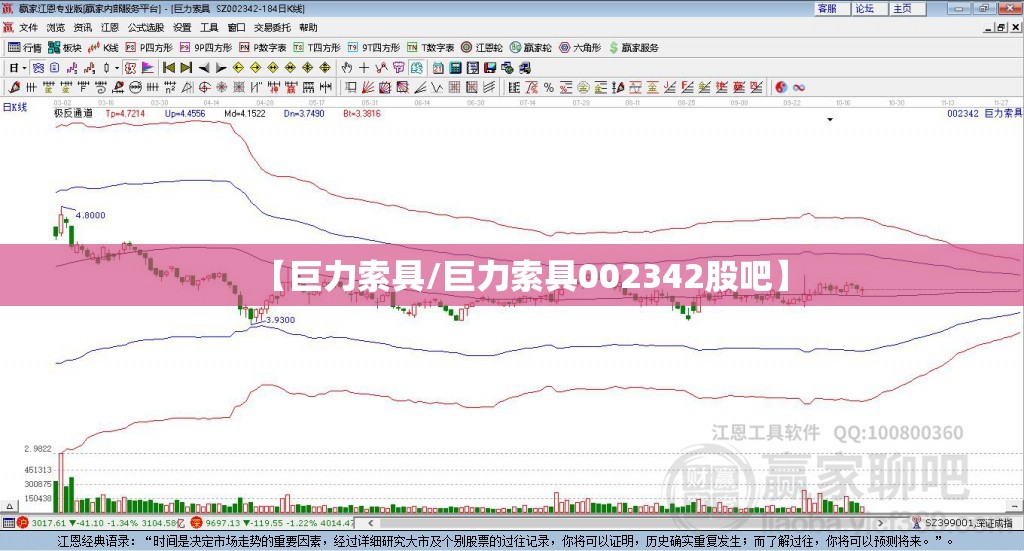Open the 浏览 menu

click(56, 27)
